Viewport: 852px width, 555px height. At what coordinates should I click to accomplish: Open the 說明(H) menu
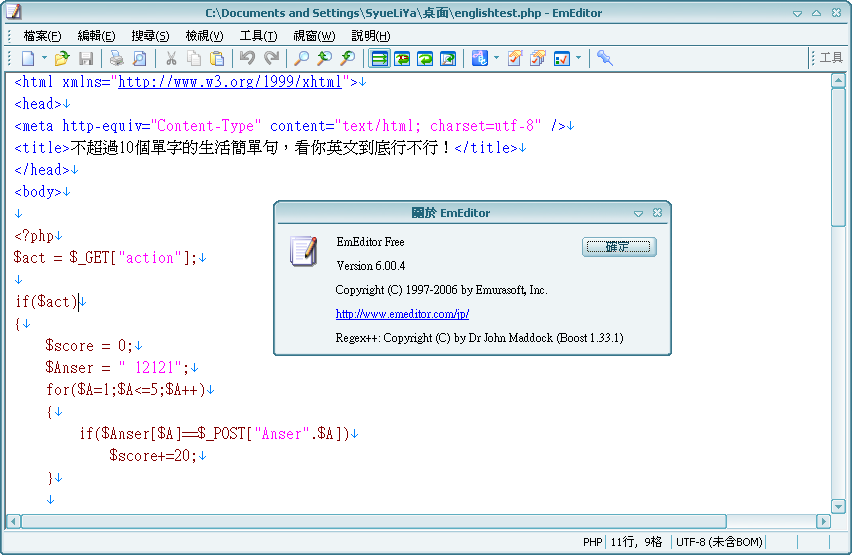tap(371, 36)
